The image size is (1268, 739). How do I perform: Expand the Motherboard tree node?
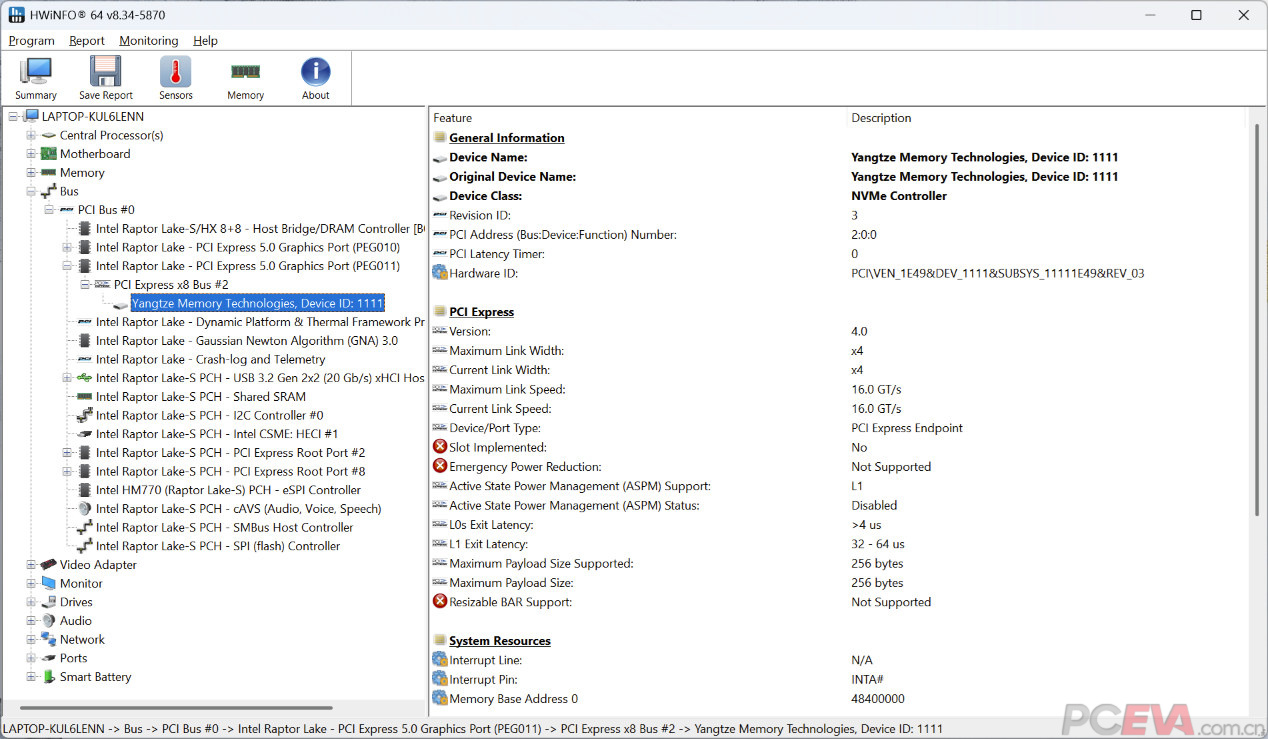tap(31, 154)
